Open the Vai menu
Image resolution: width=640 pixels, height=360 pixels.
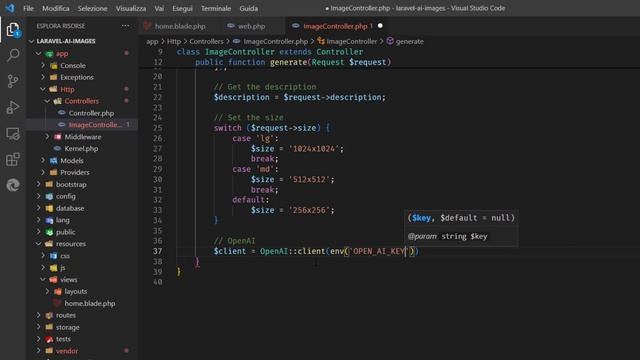159,8
